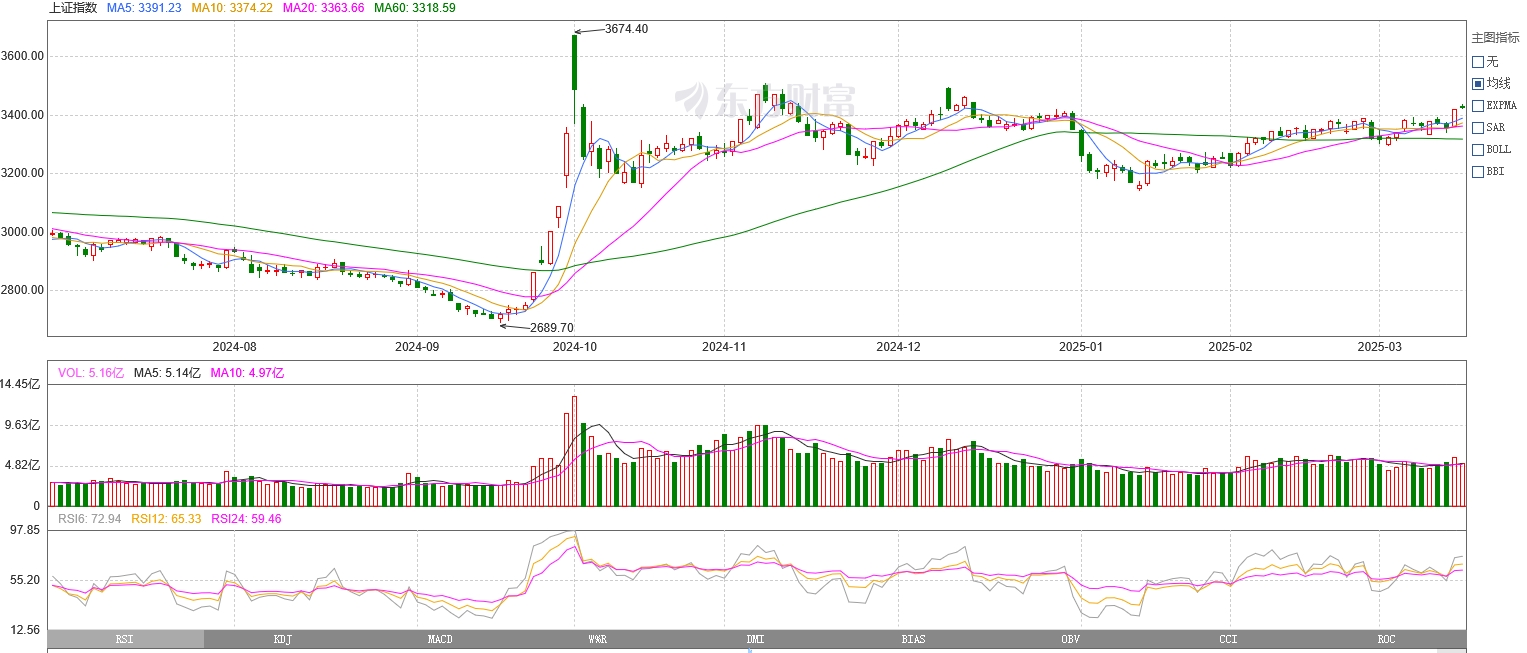Click the 2024-12 date axis label
Viewport: 1527px width, 653px height.
click(898, 347)
